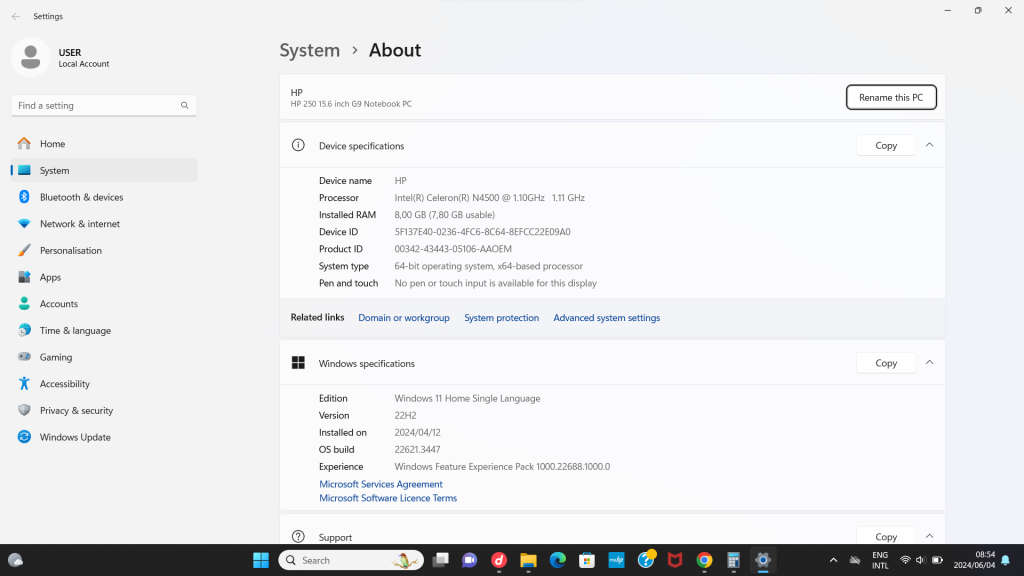Open the Wi-Fi icon in the system tray

point(908,560)
